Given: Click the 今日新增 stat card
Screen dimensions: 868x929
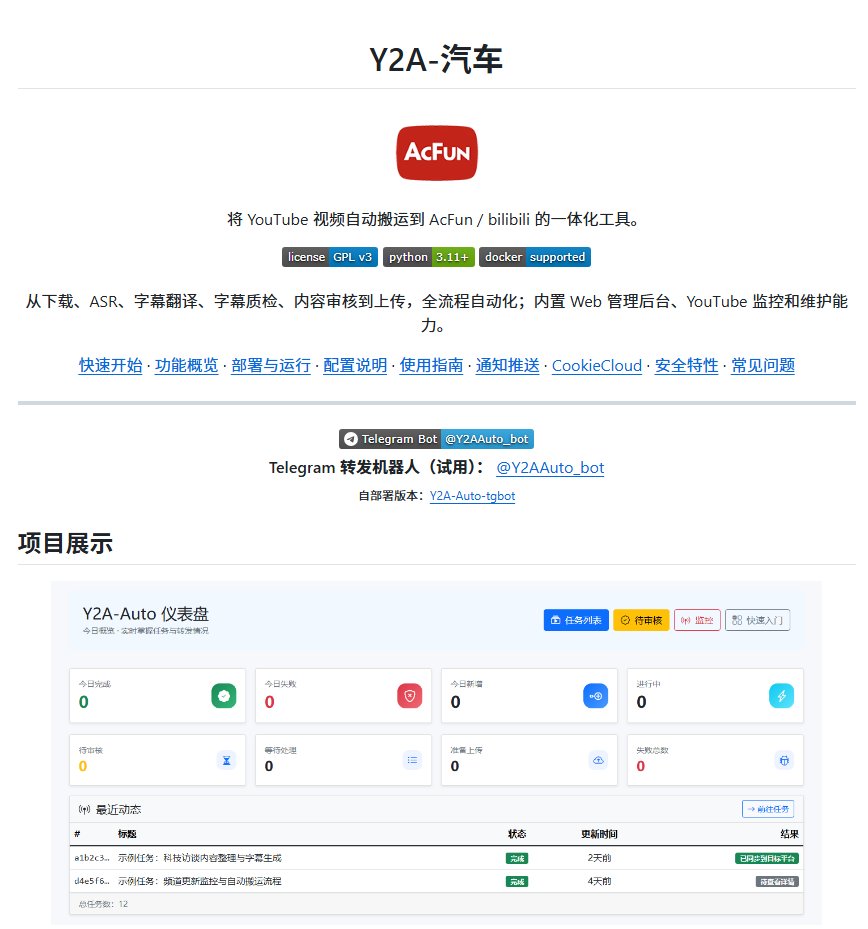Looking at the screenshot, I should pyautogui.click(x=529, y=696).
